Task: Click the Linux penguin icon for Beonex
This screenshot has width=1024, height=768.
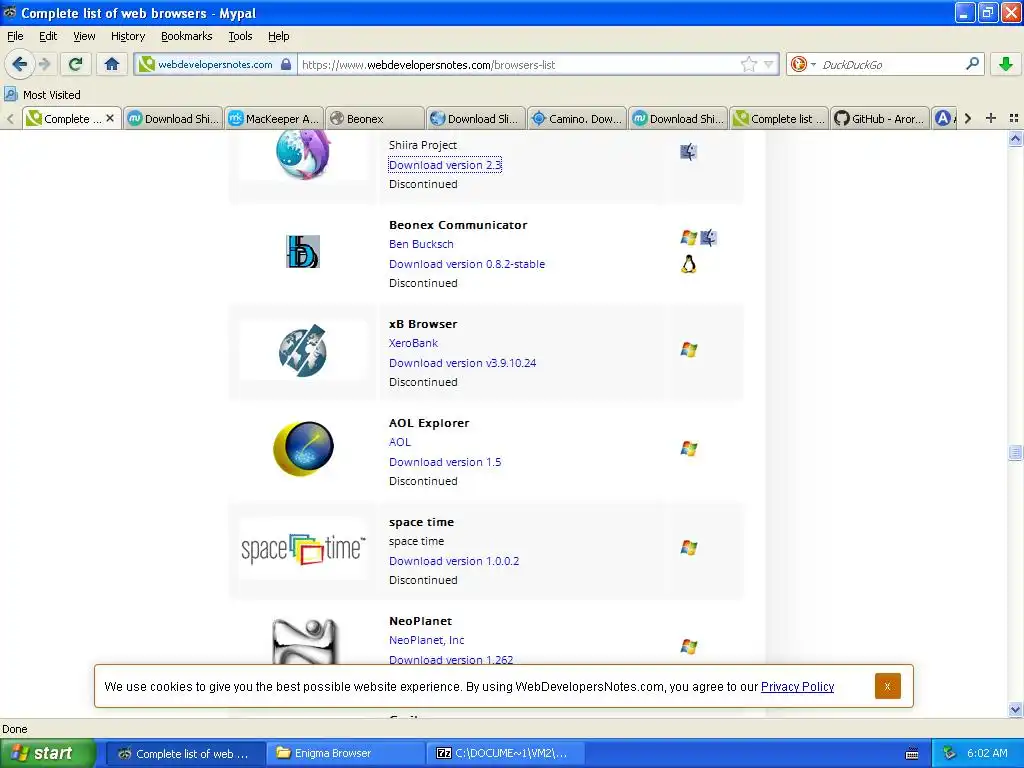Action: click(688, 264)
